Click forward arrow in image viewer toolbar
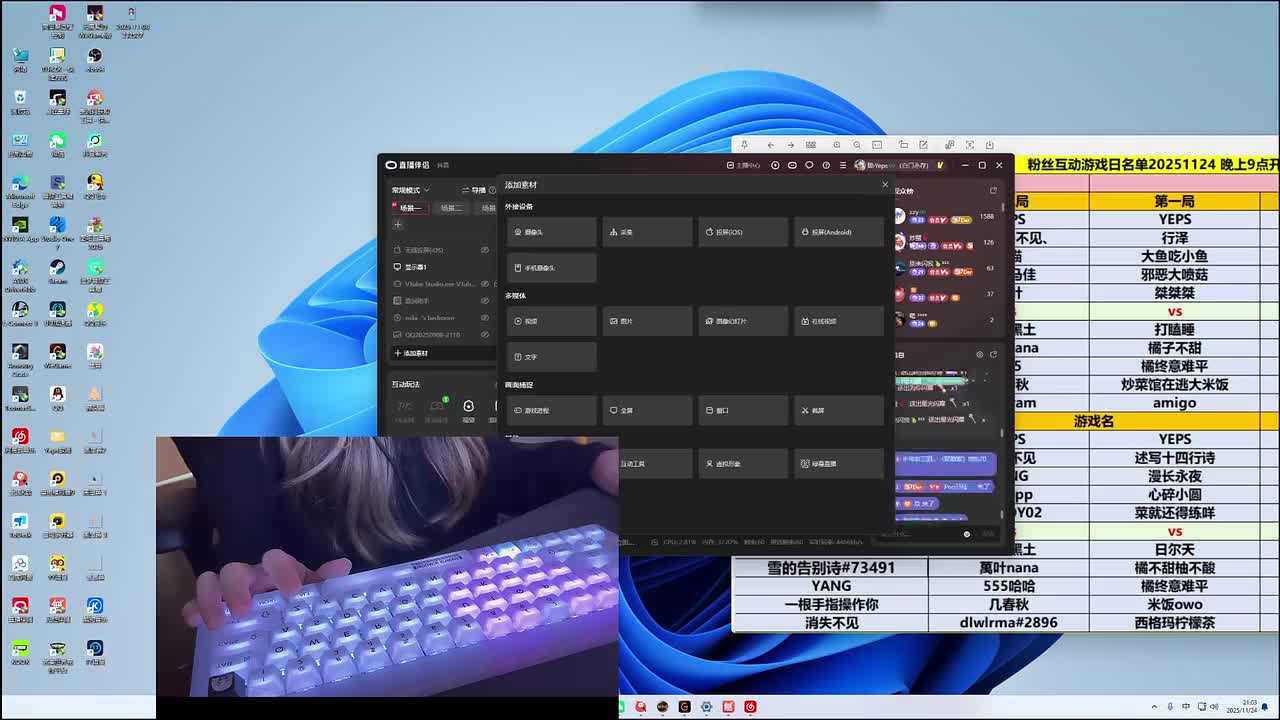This screenshot has height=720, width=1280. point(790,145)
